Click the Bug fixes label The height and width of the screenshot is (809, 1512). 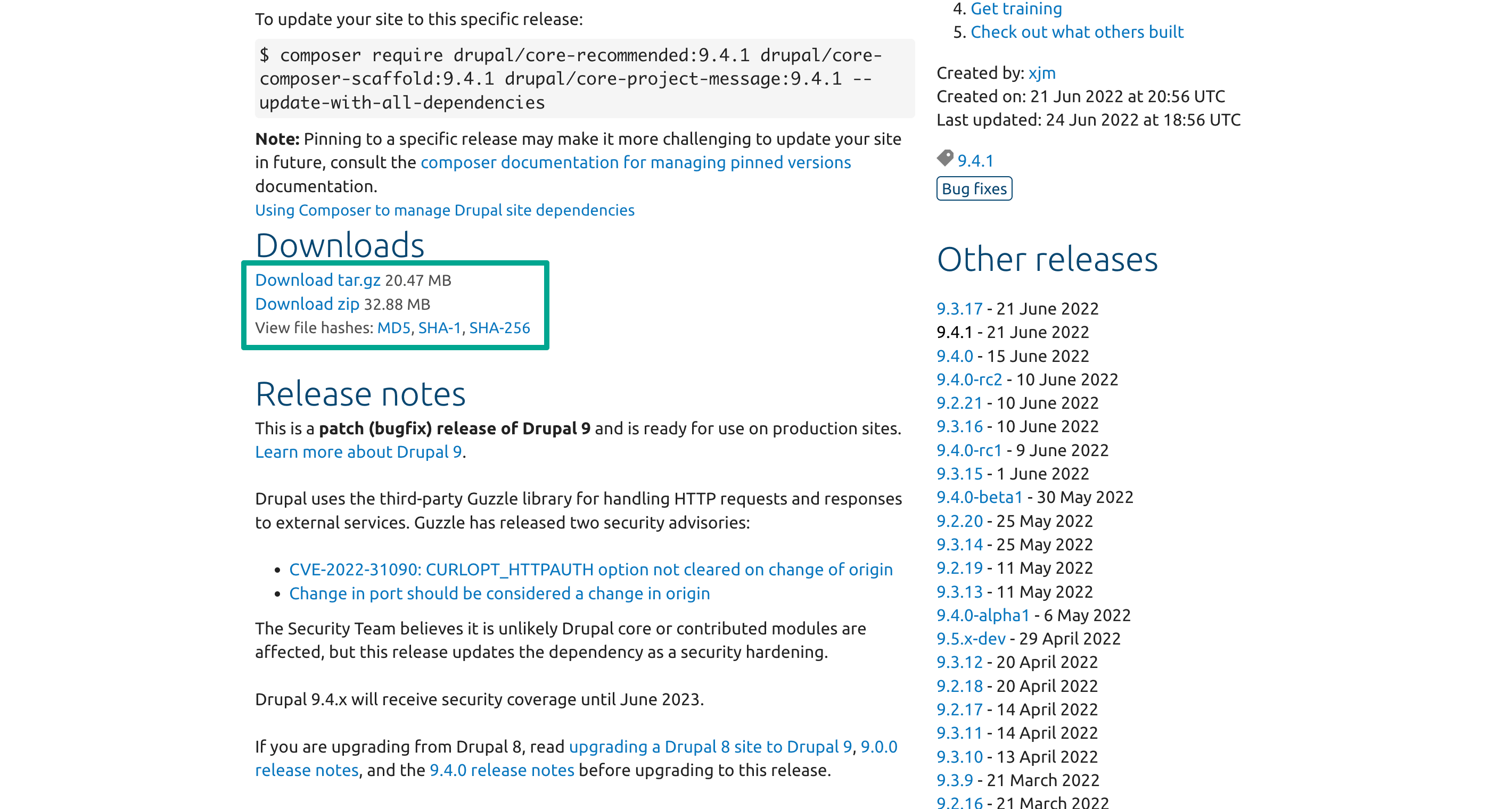(974, 188)
